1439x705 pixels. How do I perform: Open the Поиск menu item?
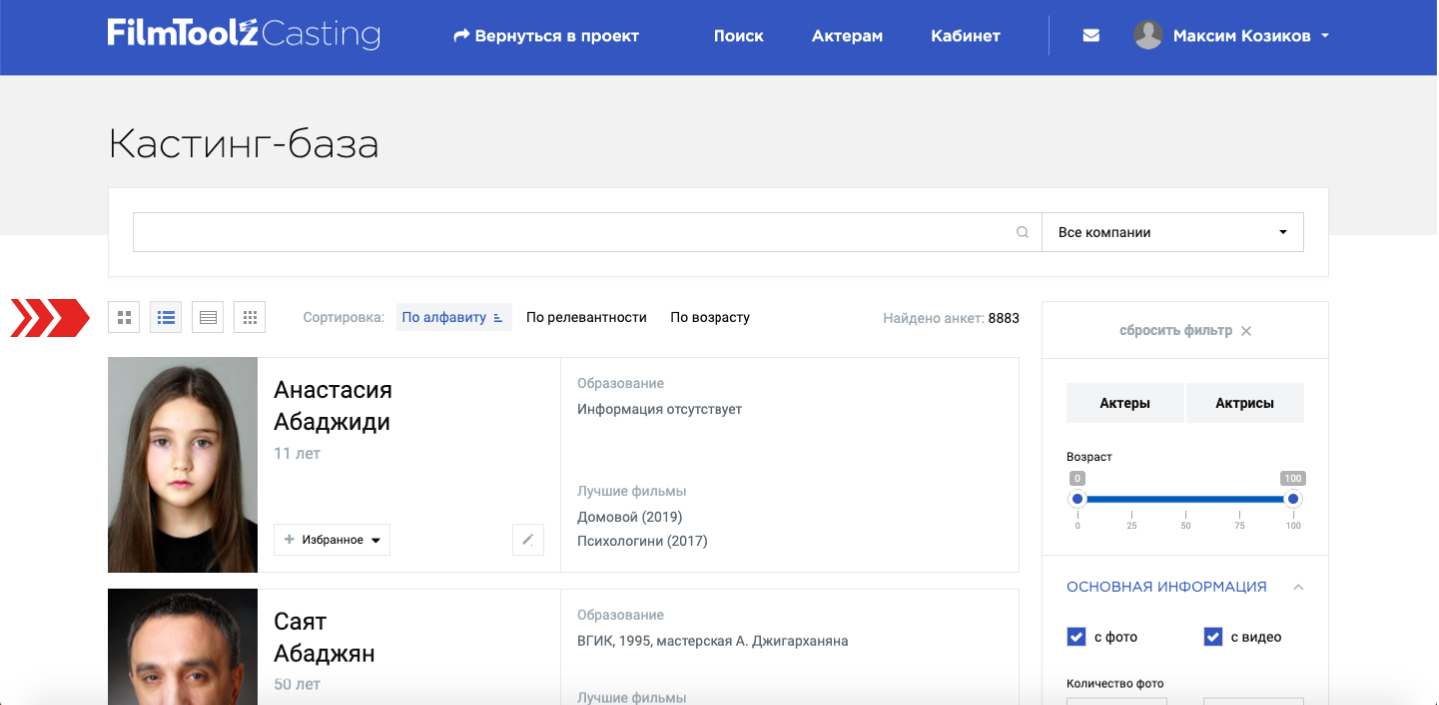pos(739,36)
